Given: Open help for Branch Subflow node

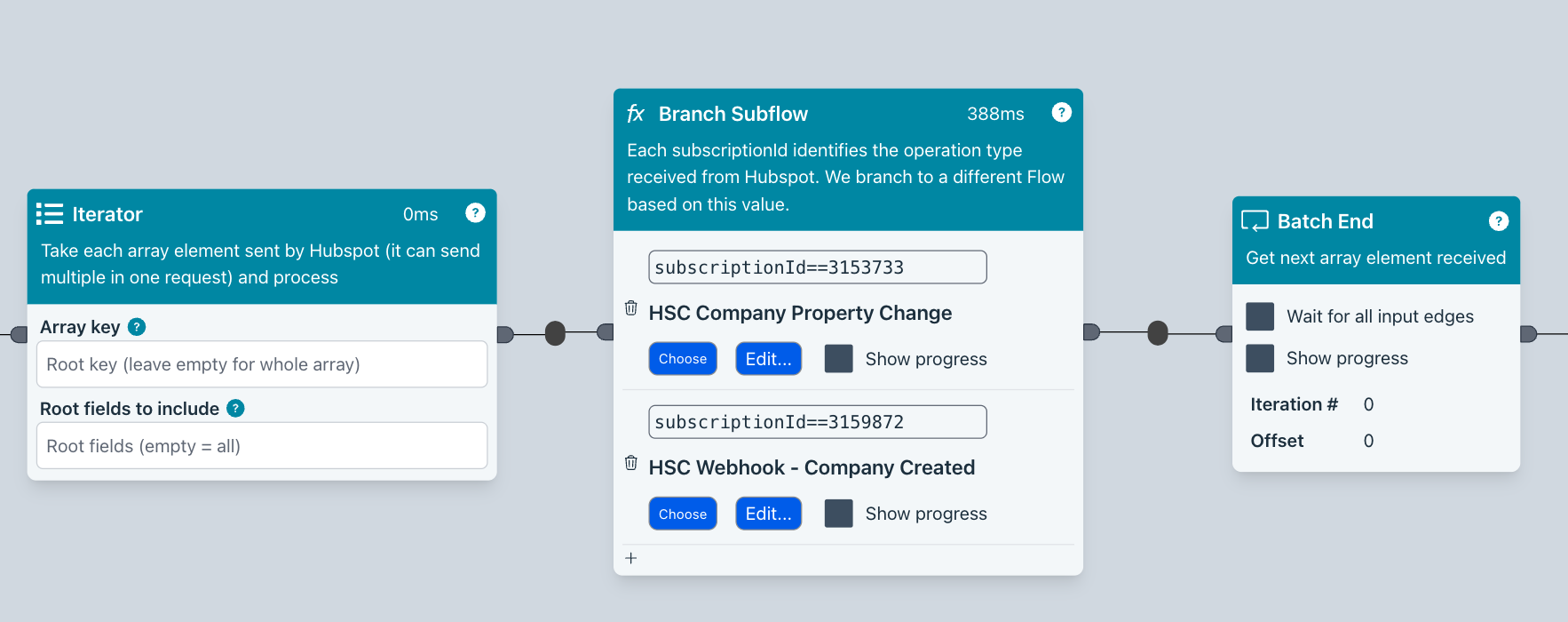Looking at the screenshot, I should click(1061, 113).
